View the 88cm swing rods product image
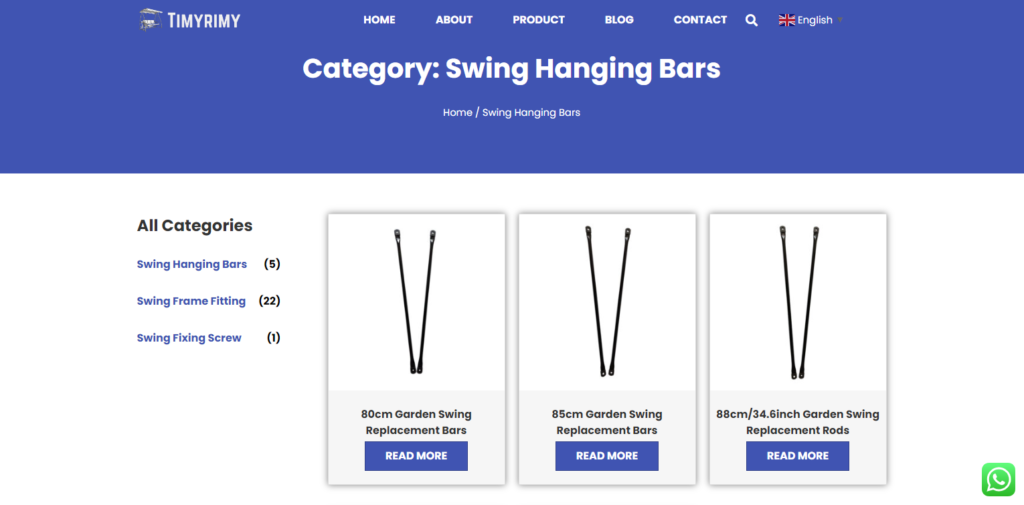 (798, 301)
